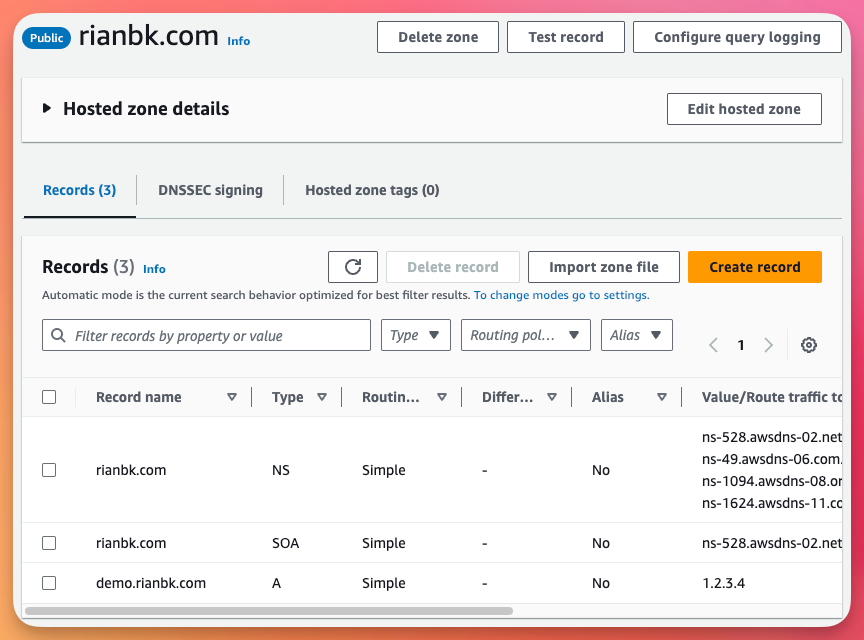Follow 'To change modes go to settings' link
This screenshot has height=640, width=864.
click(x=561, y=295)
